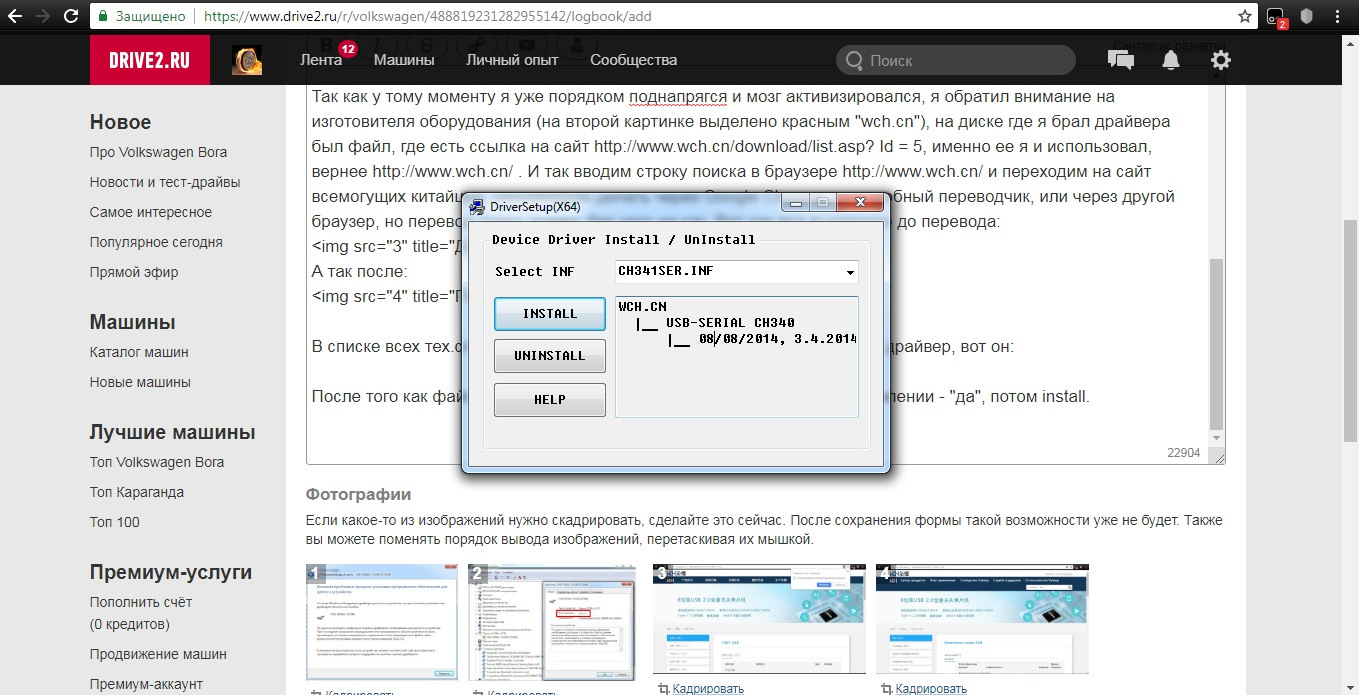Open Самое интересное link
Viewport: 1359px width, 695px height.
click(x=151, y=212)
